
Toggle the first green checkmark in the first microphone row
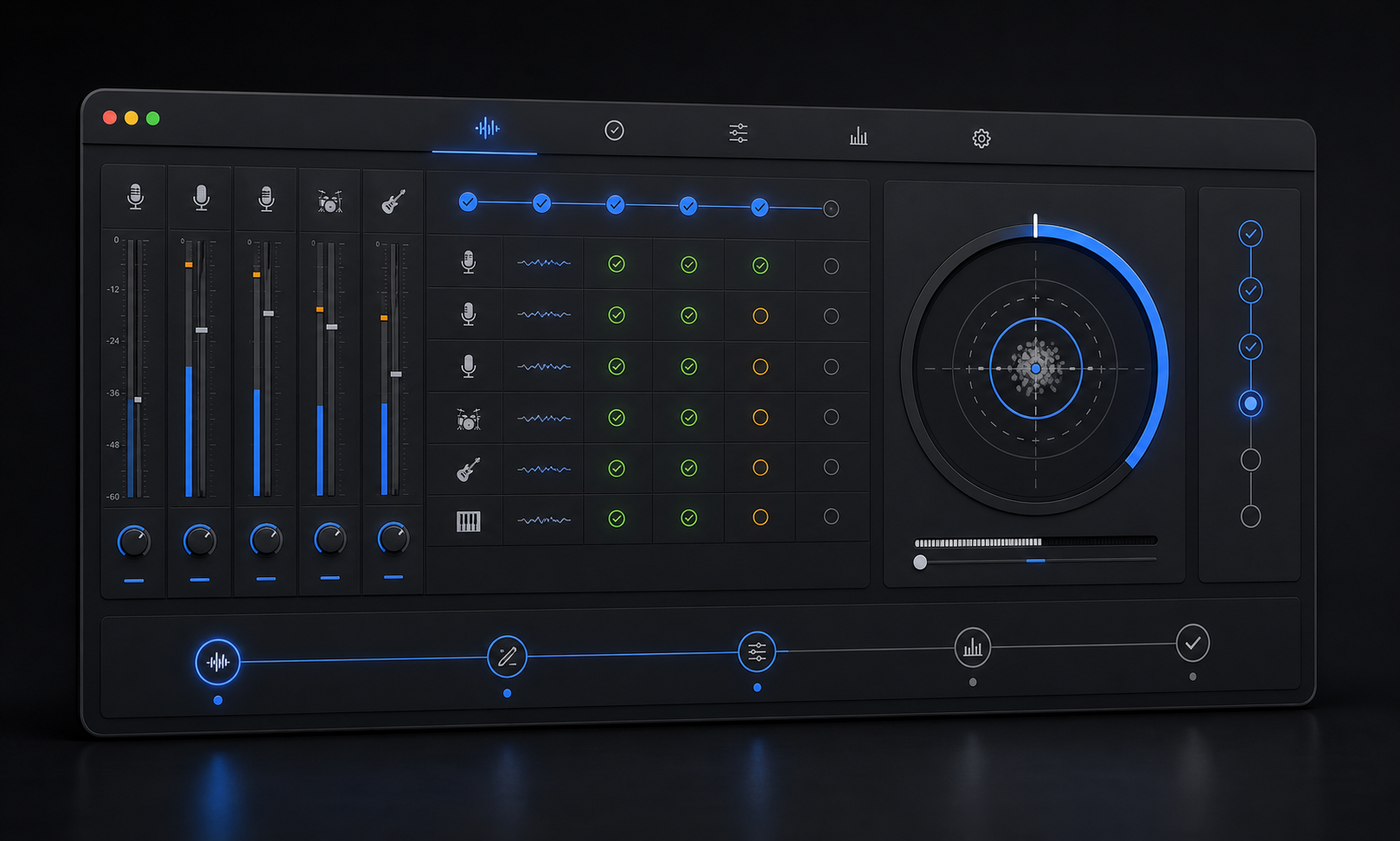point(617,264)
